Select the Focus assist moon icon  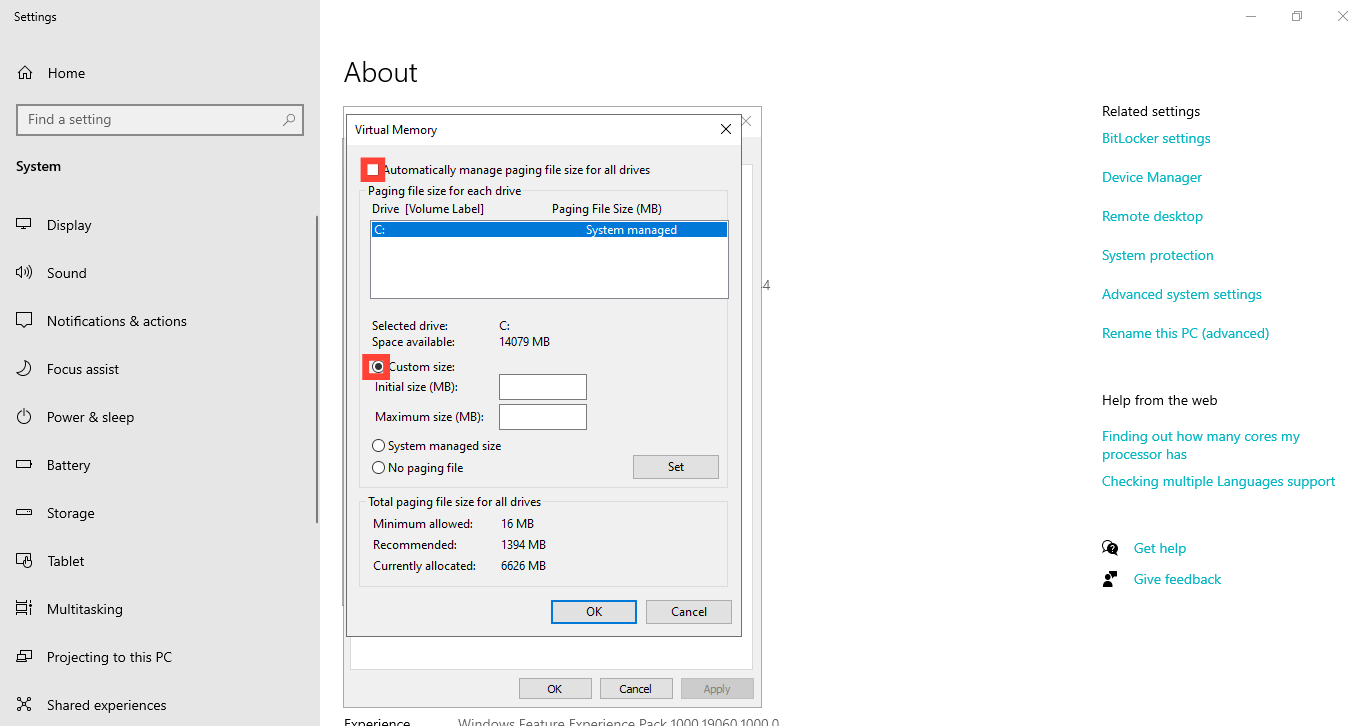click(23, 368)
